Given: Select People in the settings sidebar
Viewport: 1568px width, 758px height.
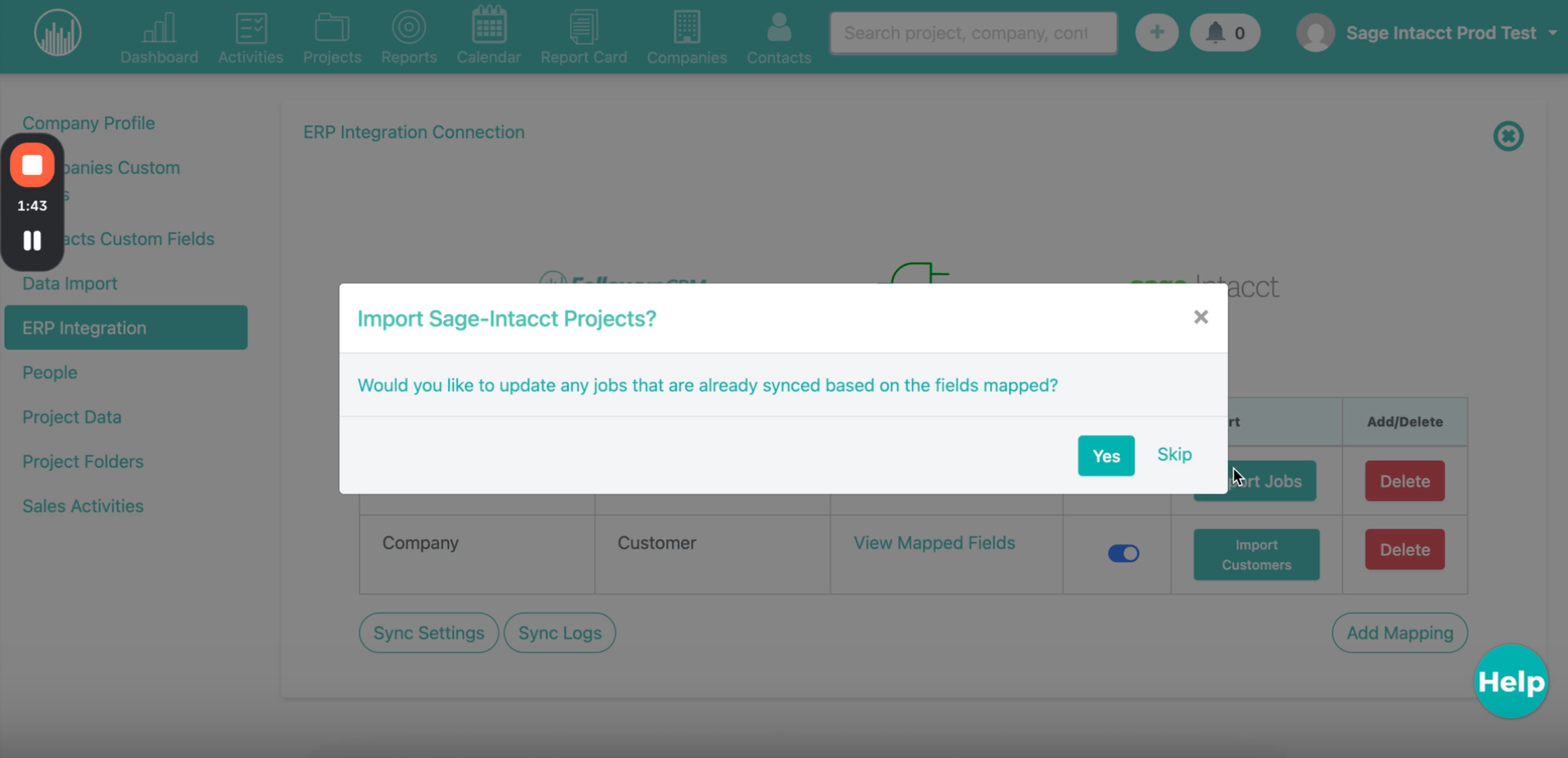Looking at the screenshot, I should 50,372.
